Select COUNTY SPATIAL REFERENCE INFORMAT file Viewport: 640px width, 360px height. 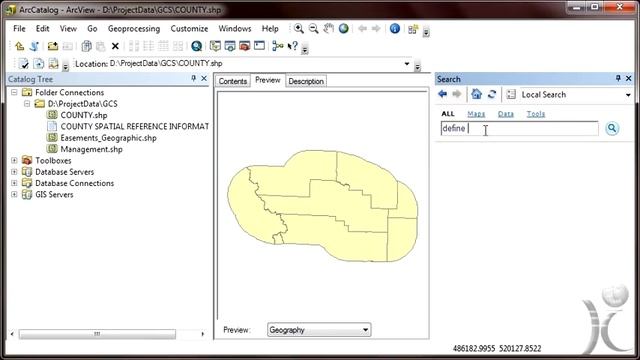click(x=135, y=127)
